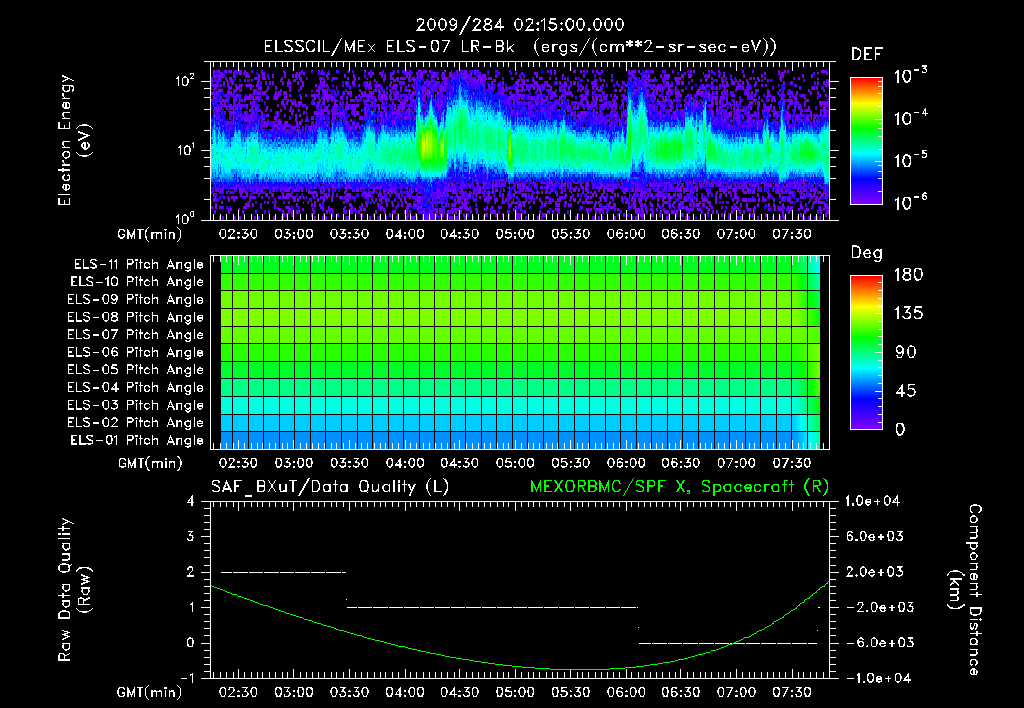The image size is (1024, 708).
Task: Click the 10^-4 tick on the DEF scale
Action: coord(910,118)
